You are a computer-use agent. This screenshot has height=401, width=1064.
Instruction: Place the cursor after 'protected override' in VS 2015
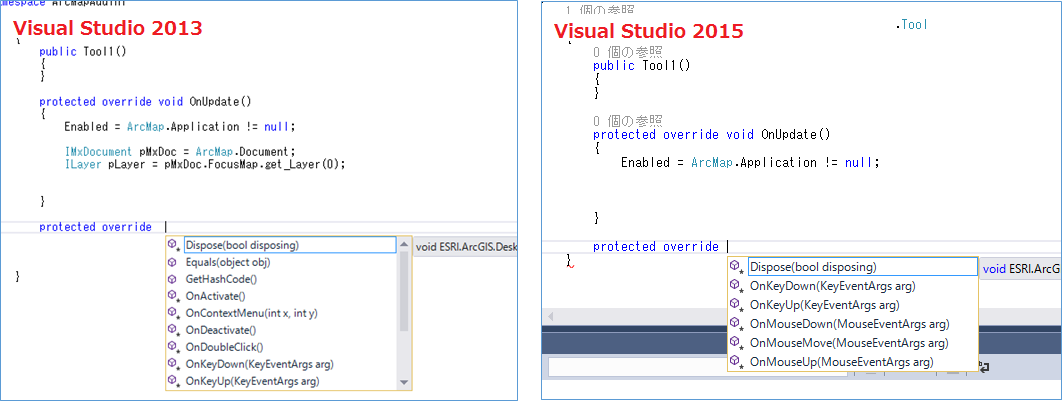[x=727, y=246]
